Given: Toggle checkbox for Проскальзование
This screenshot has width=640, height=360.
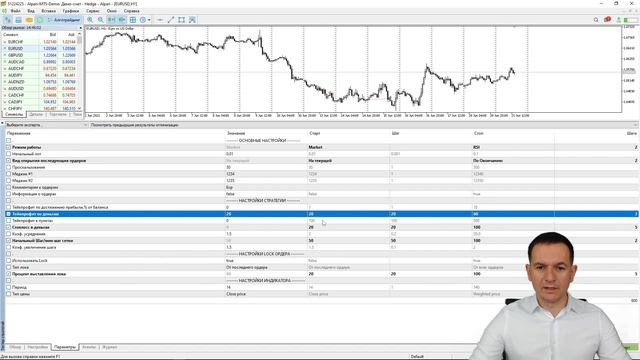Looking at the screenshot, I should coord(9,167).
